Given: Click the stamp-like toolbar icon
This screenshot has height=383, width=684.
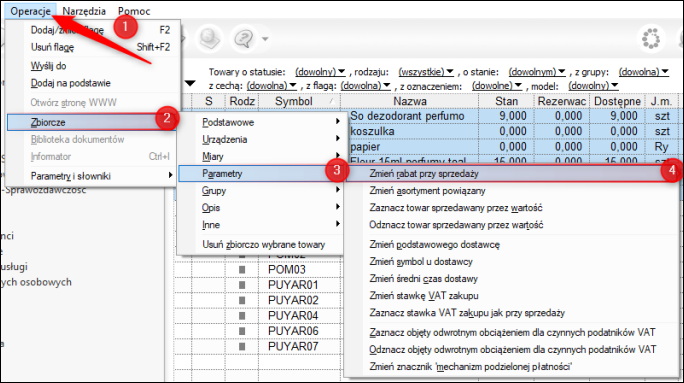Looking at the screenshot, I should point(210,39).
